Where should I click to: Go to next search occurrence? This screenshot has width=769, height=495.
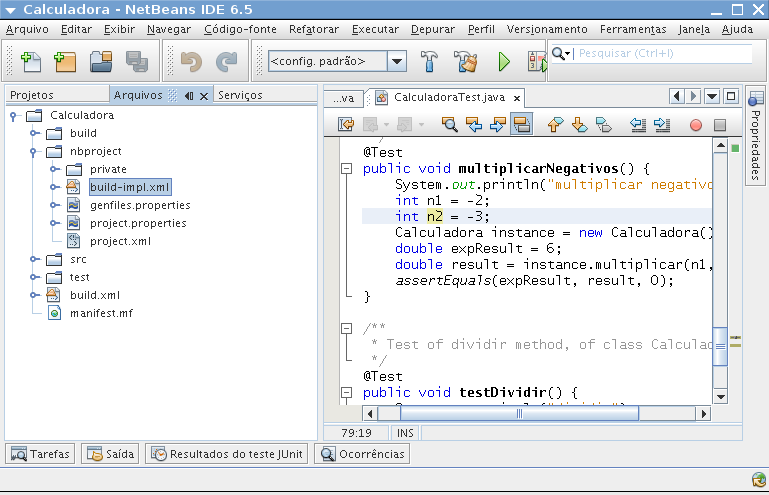point(498,125)
